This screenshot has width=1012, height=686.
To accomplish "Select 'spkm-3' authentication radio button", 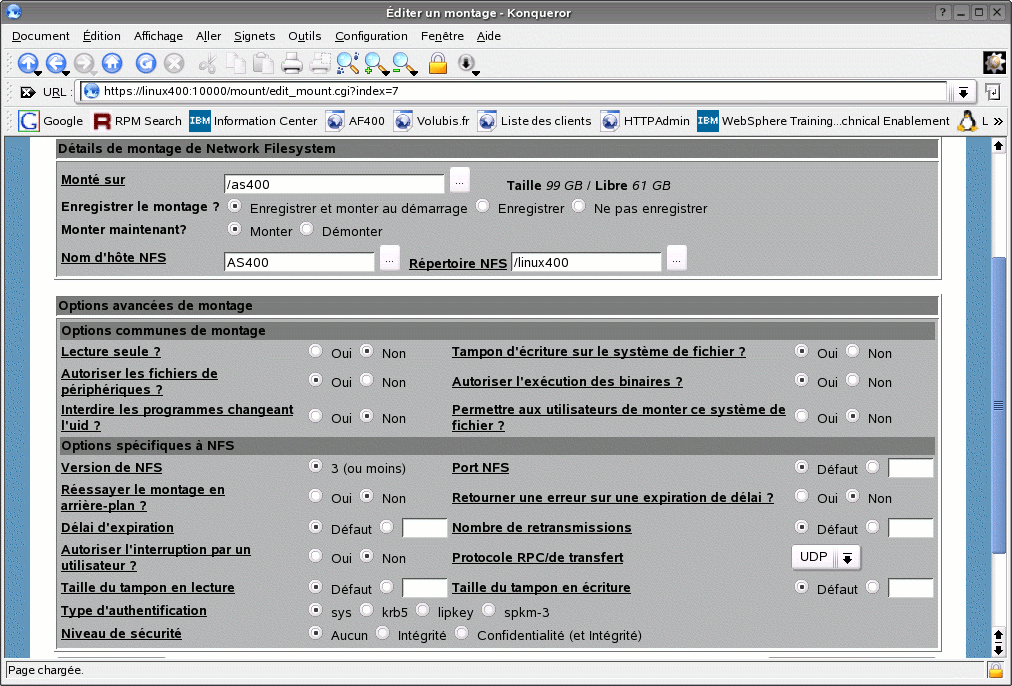I will [489, 610].
